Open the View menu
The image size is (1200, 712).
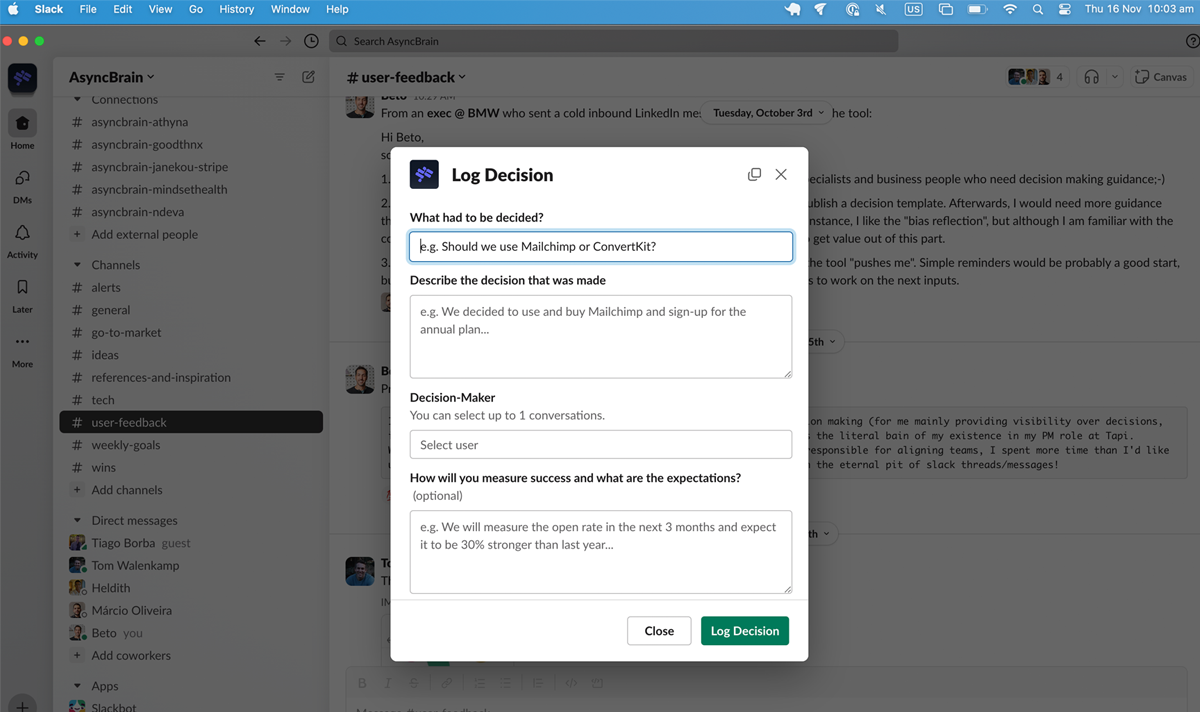pyautogui.click(x=160, y=9)
